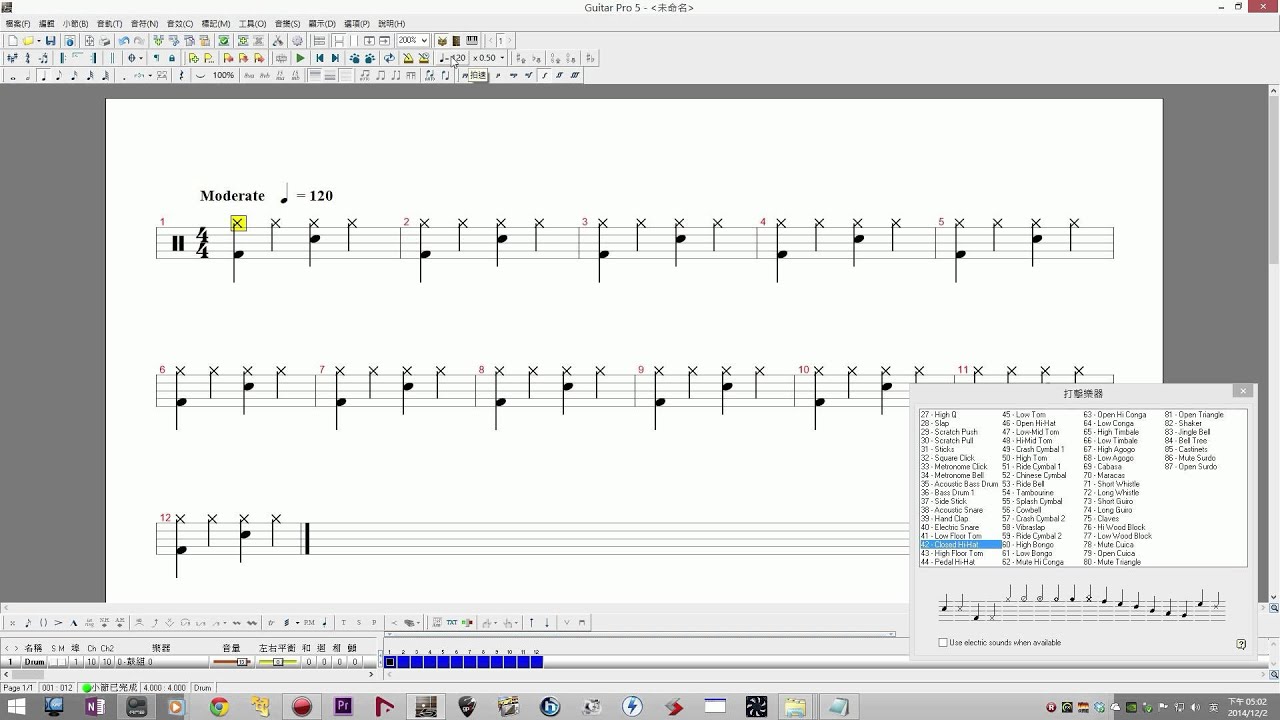The width and height of the screenshot is (1280, 720).
Task: Select eighth note duration icon
Action: [x=59, y=75]
